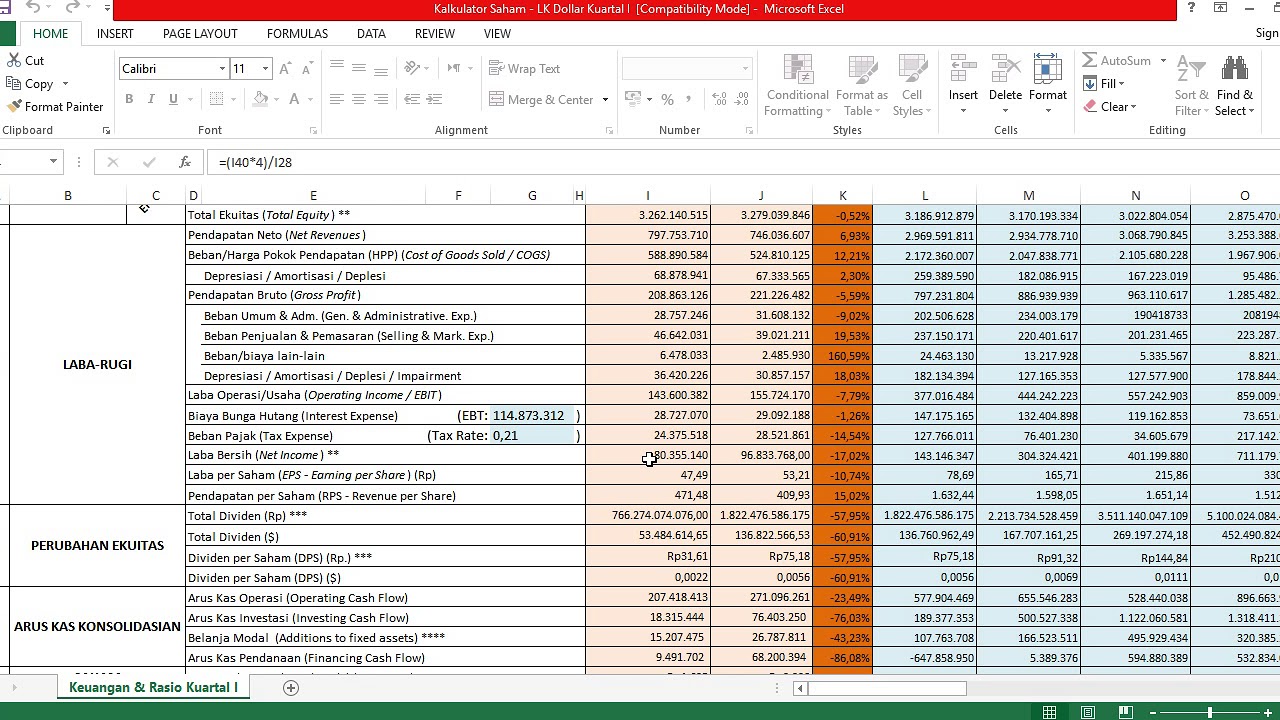
Task: Decrease font size with the small A
Action: [308, 69]
